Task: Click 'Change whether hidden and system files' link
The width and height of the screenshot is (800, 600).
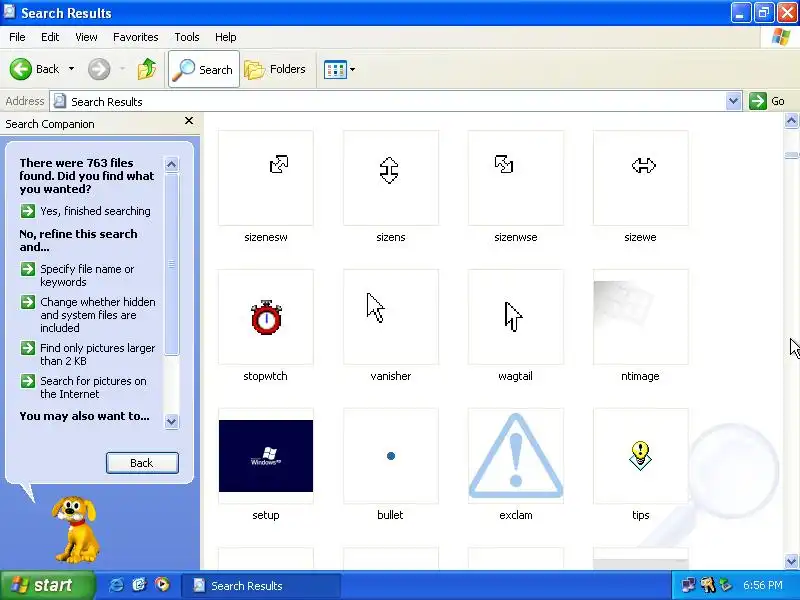Action: pos(97,315)
